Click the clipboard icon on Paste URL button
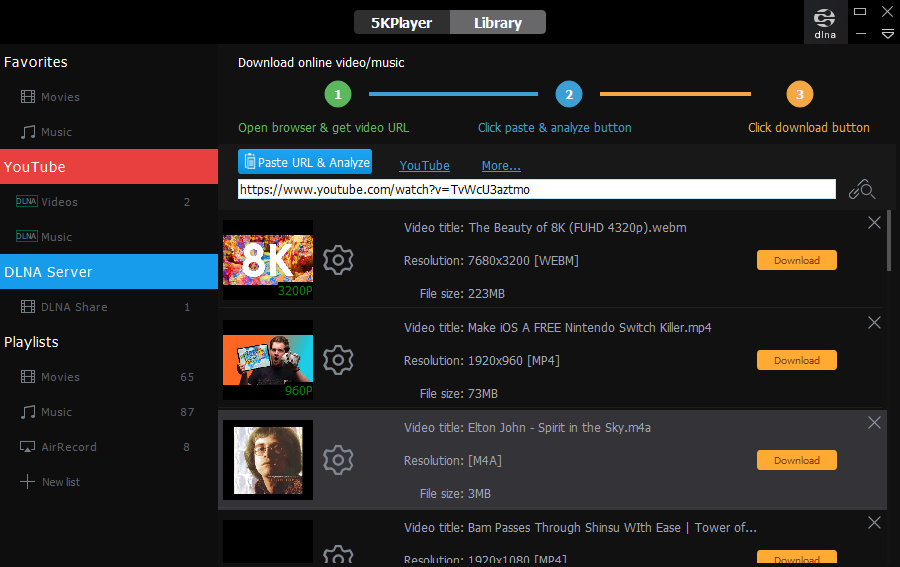 coord(250,162)
